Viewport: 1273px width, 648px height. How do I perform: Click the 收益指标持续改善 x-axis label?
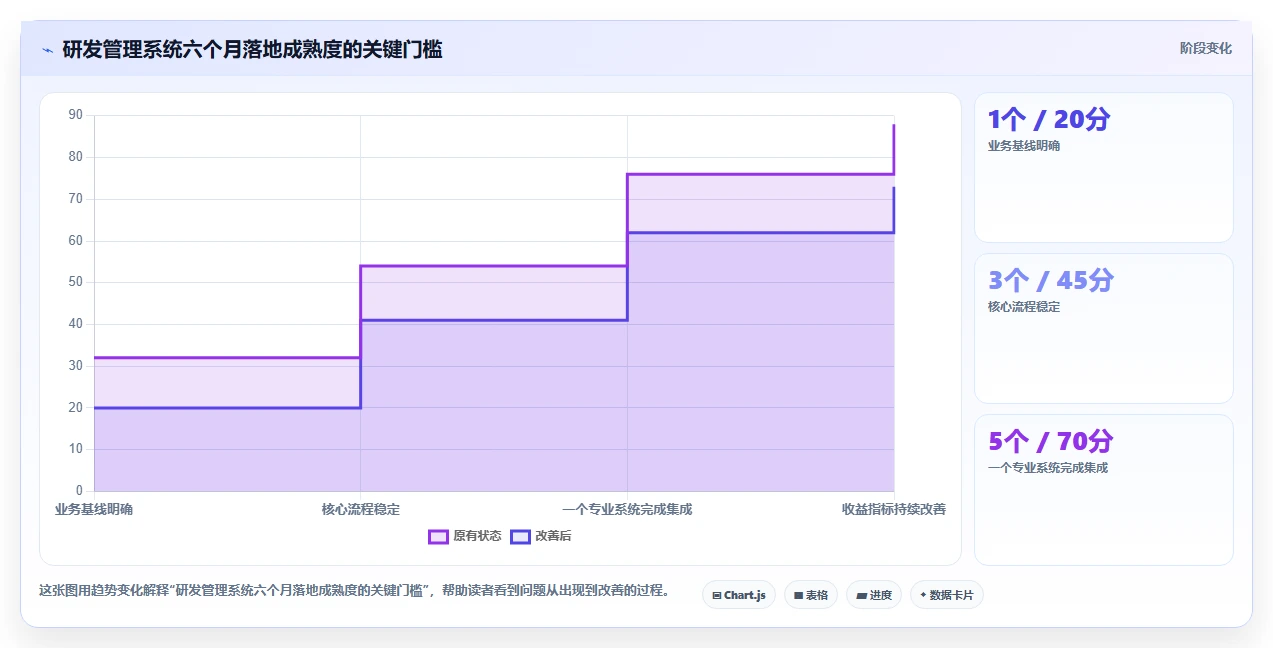point(894,509)
